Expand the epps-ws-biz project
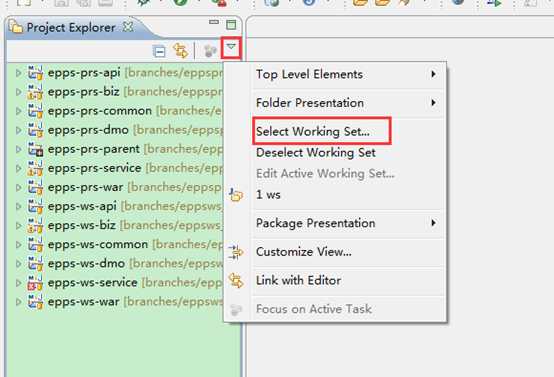Image resolution: width=554 pixels, height=377 pixels. pos(18,225)
